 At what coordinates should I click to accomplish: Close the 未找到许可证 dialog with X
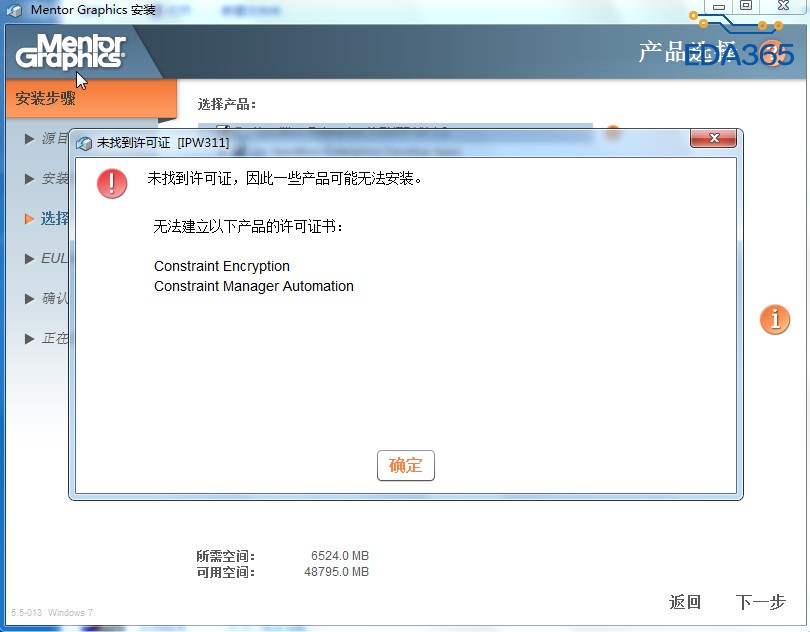[x=713, y=138]
